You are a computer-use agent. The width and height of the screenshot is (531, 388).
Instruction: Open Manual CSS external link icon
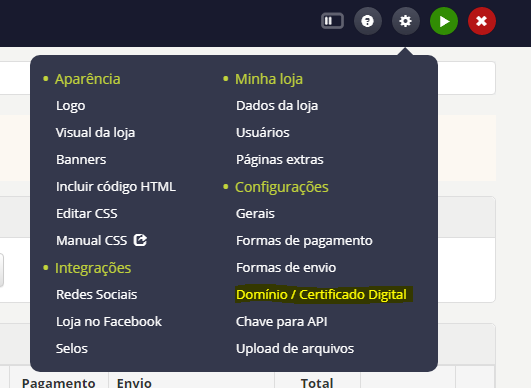tap(140, 240)
